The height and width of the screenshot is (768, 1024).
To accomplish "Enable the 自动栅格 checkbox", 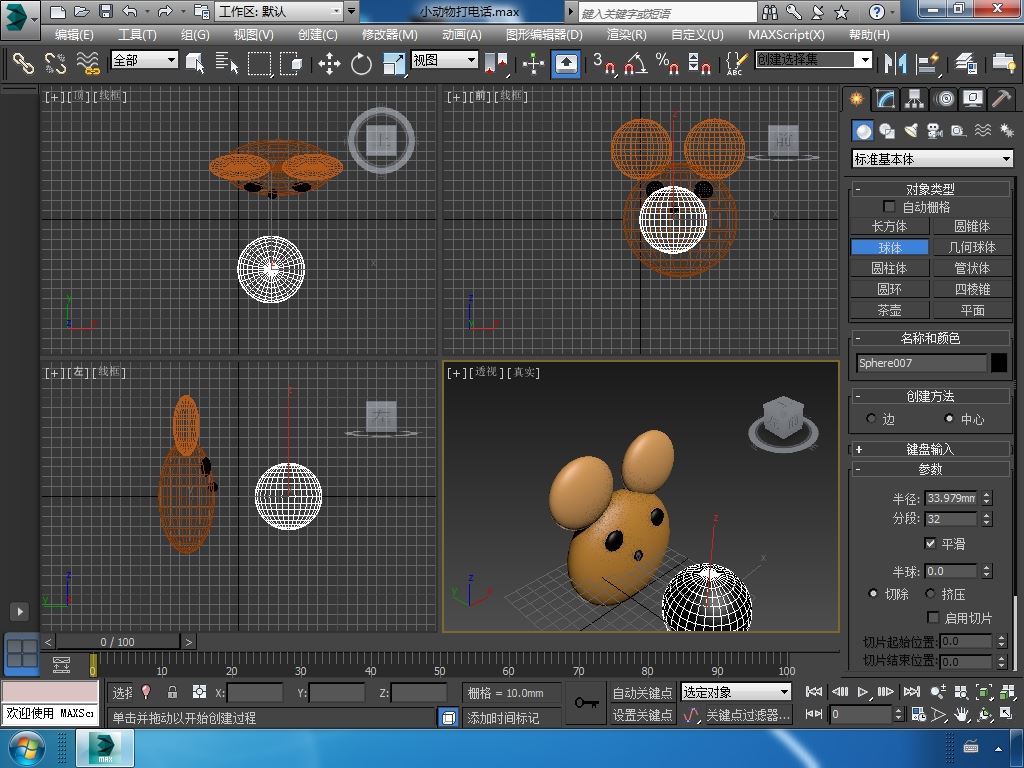I will [x=889, y=206].
